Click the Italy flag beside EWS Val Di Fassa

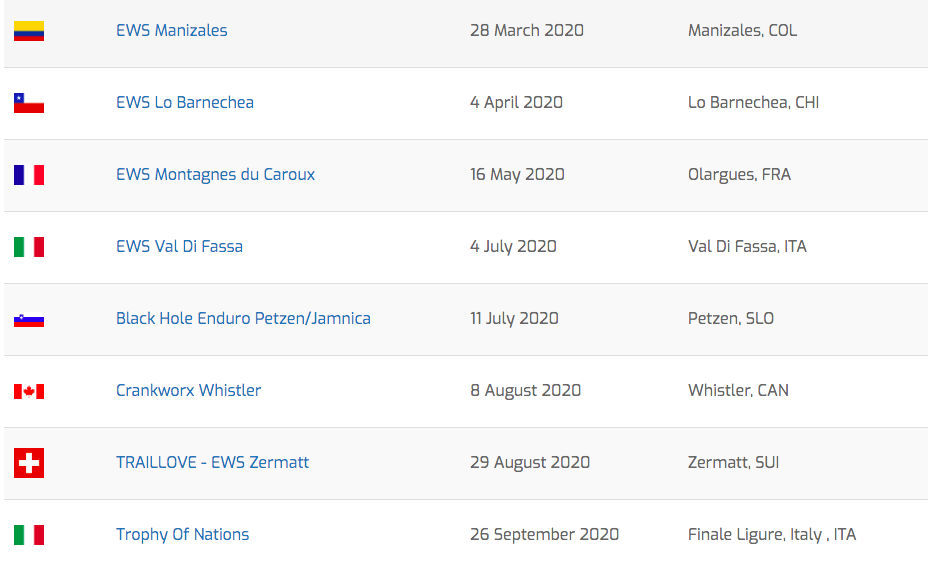(x=29, y=247)
